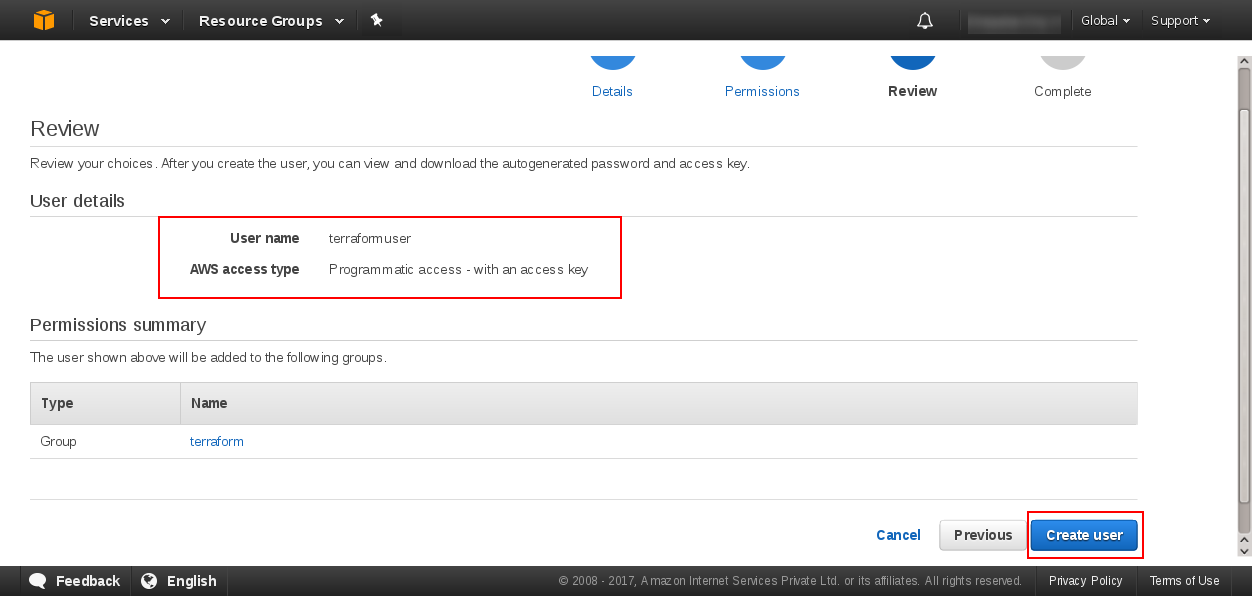Click the pin shortcut icon in top bar

377,20
